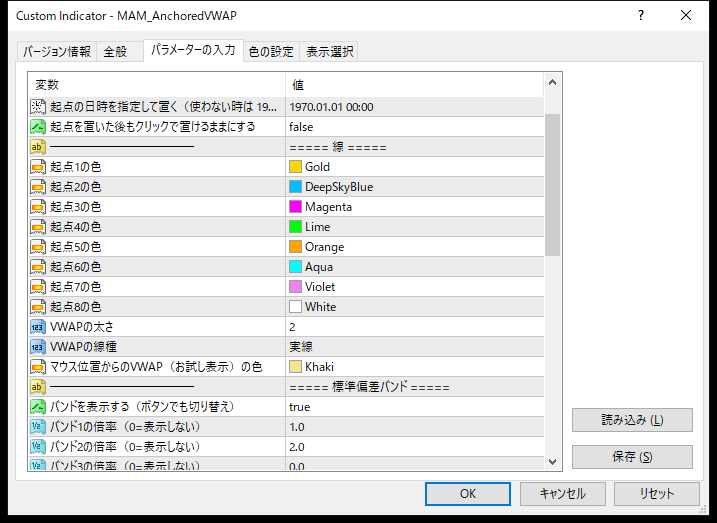Screen dimensions: 717x523
Task: Click the scrollbar down arrow
Action: click(x=552, y=461)
